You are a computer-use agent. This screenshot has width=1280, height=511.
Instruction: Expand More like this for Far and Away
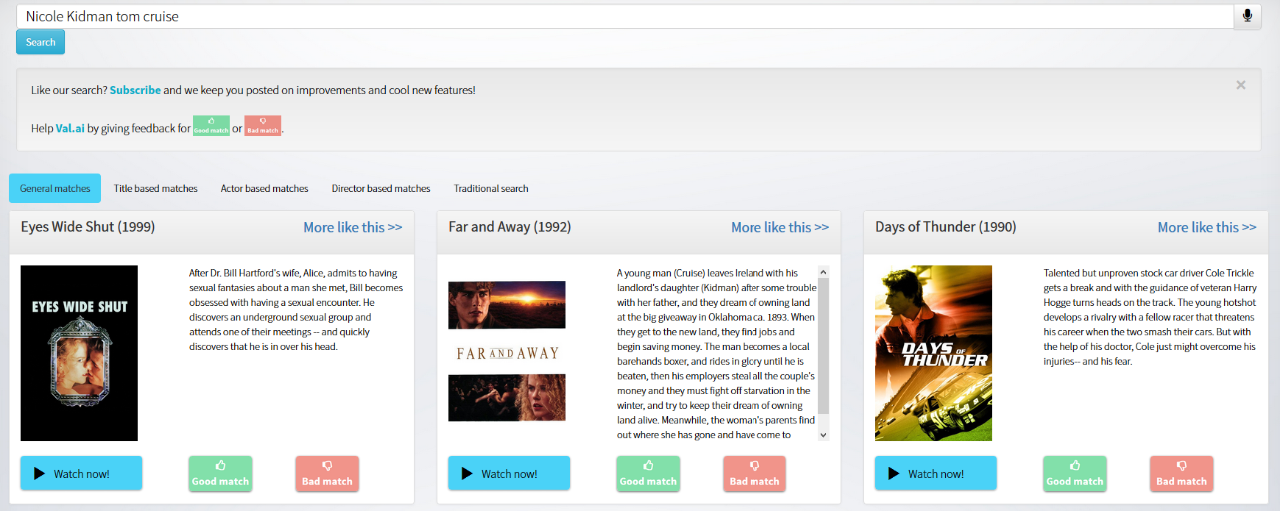pos(779,227)
